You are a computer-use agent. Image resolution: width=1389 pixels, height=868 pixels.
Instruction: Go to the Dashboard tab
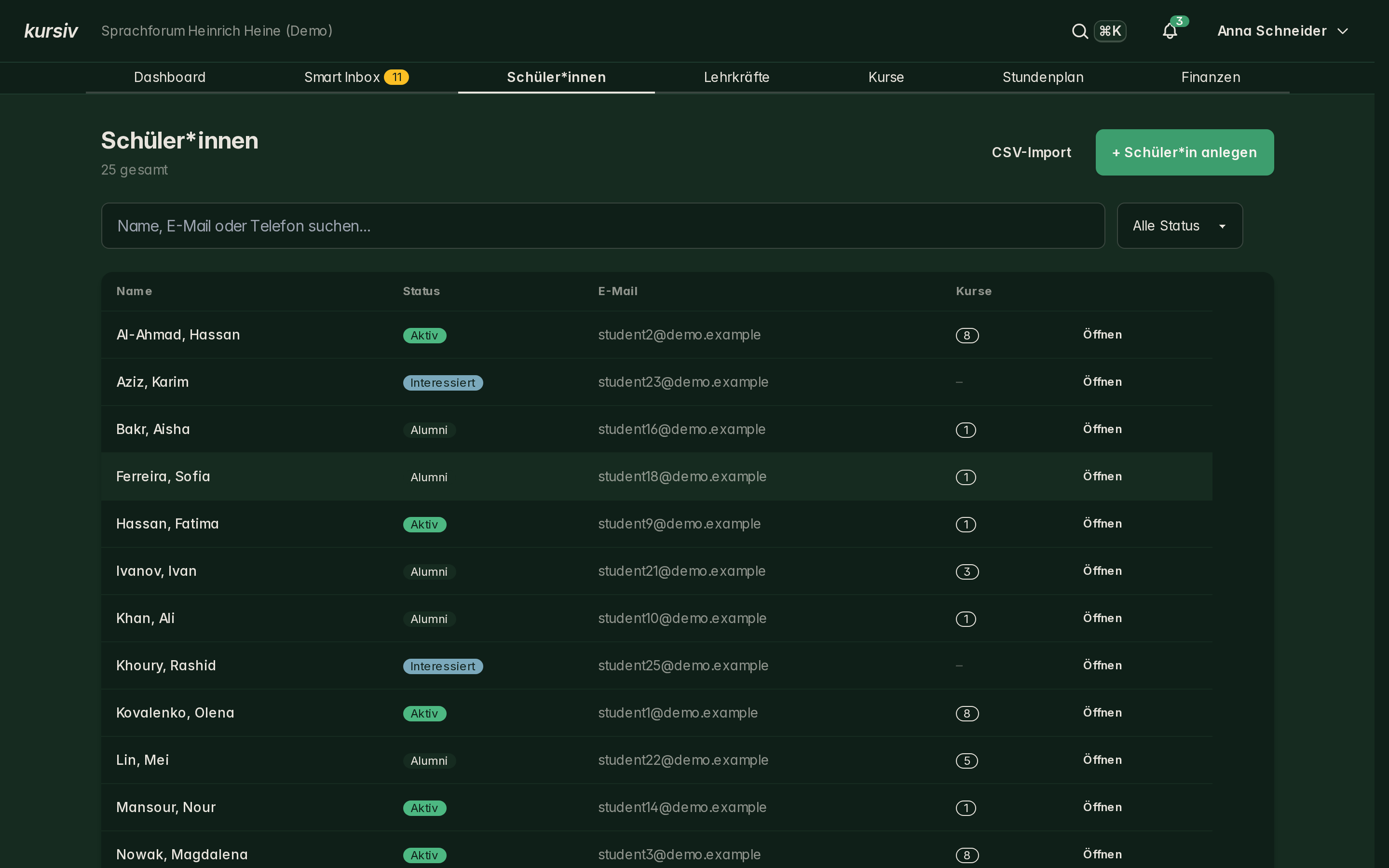(169, 78)
